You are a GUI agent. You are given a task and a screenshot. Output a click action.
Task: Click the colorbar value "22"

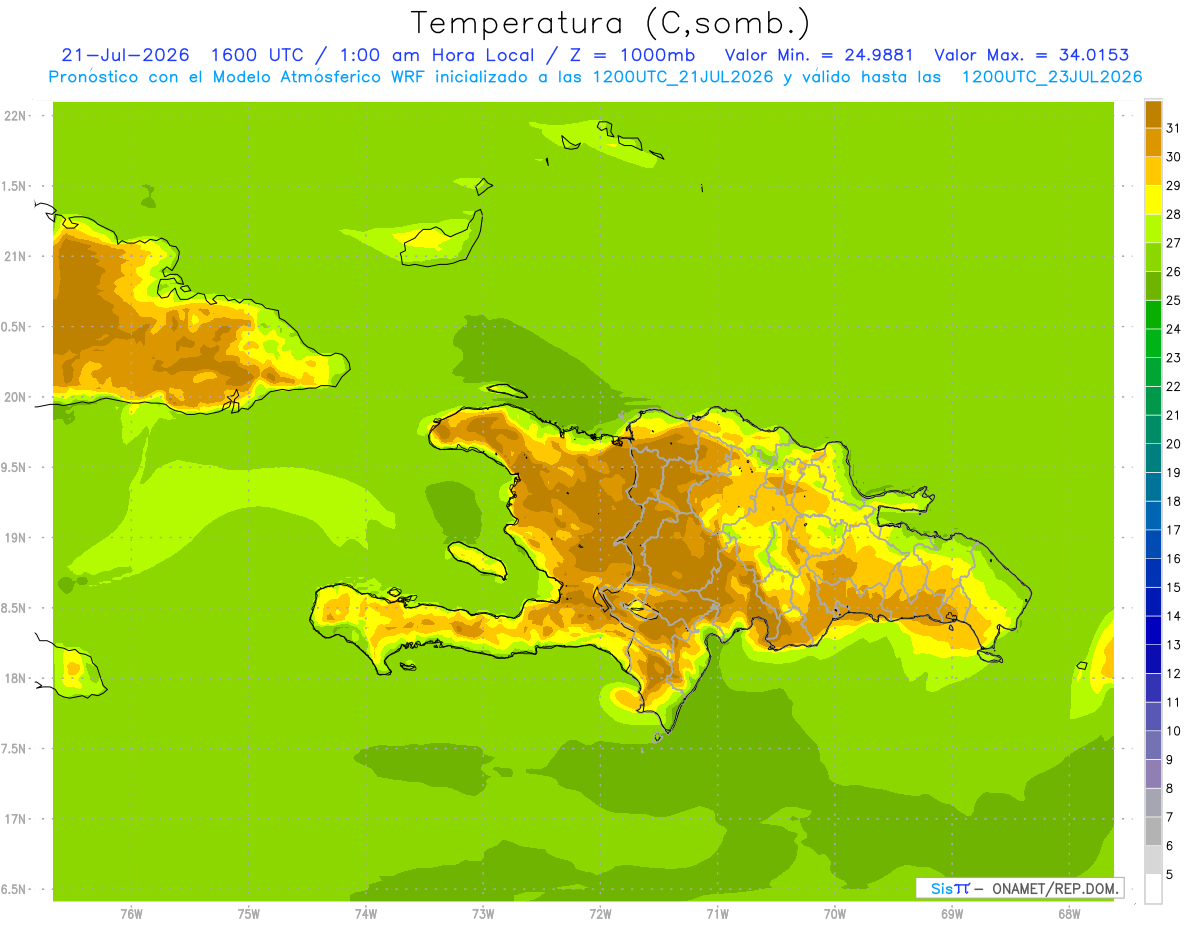(x=1173, y=386)
